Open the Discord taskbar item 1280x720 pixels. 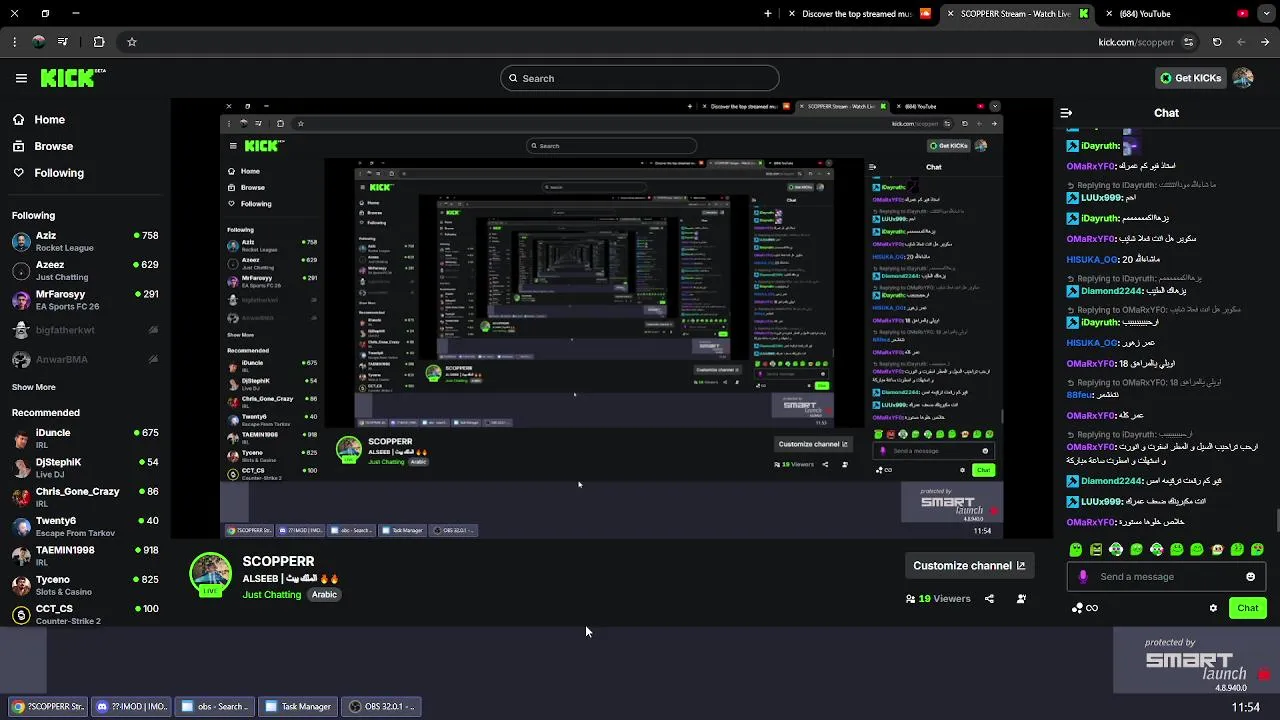(x=132, y=706)
